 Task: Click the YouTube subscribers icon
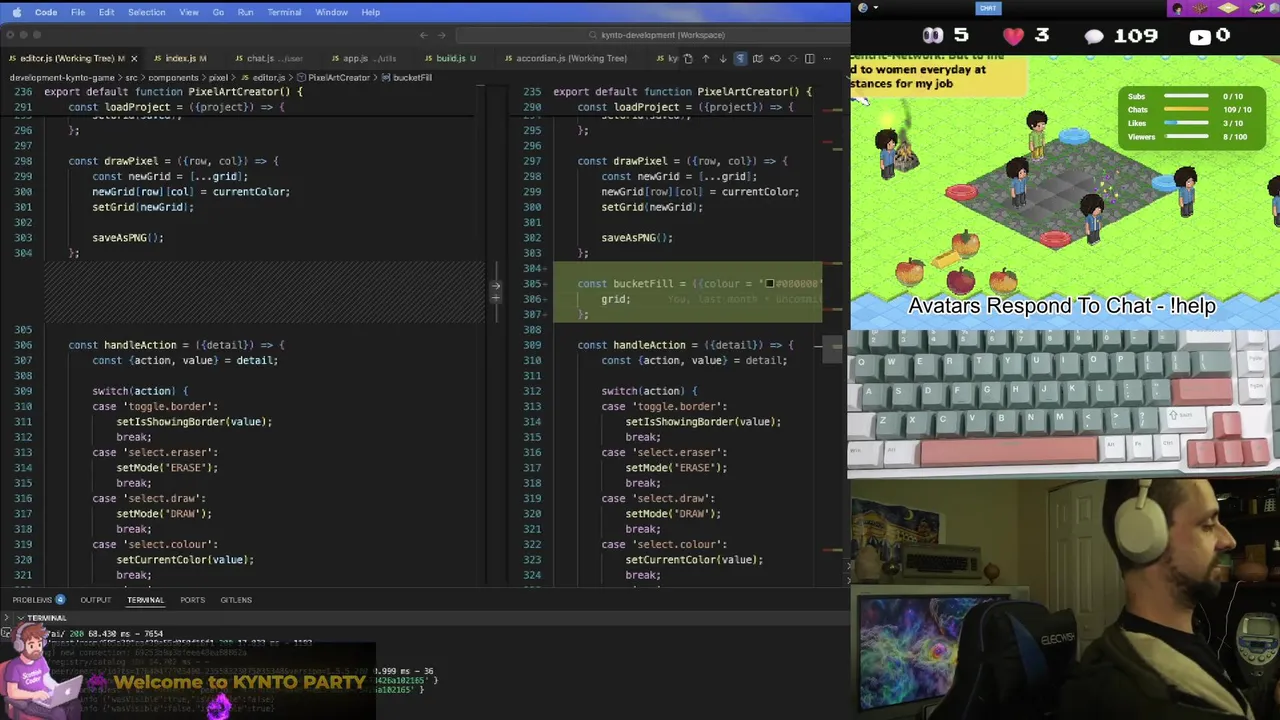pos(1199,38)
